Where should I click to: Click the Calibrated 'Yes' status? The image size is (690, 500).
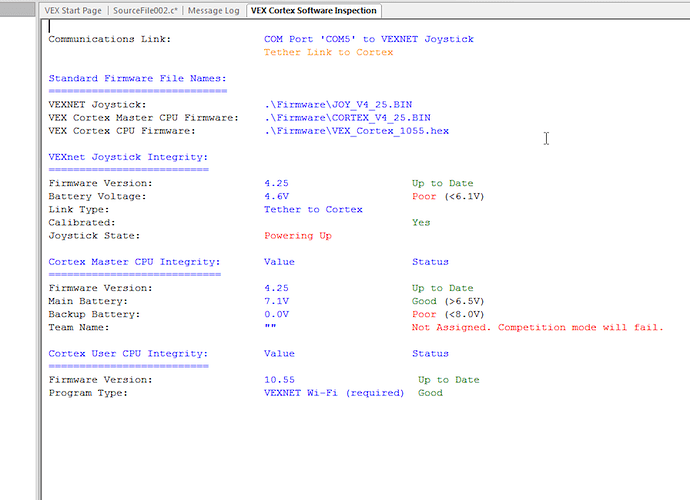[x=421, y=223]
